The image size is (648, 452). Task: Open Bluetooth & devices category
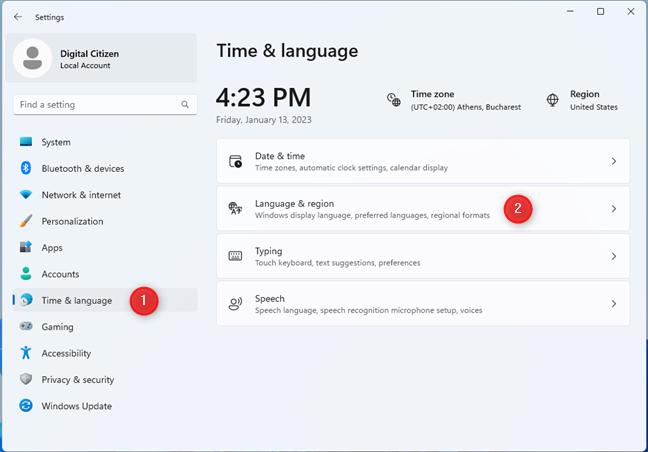(x=83, y=169)
